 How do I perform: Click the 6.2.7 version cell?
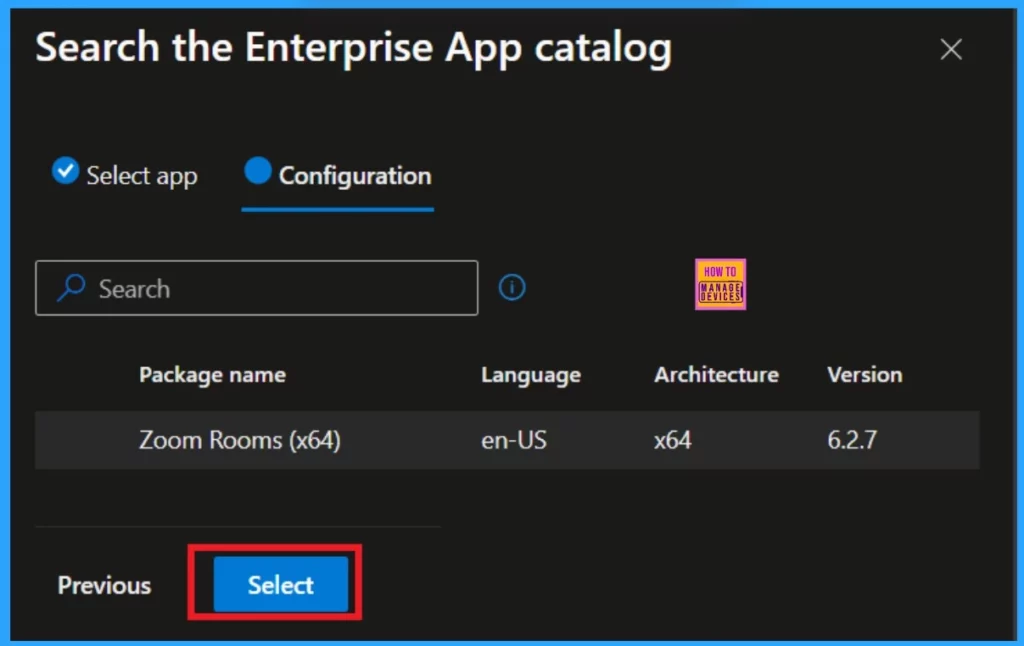(x=852, y=440)
